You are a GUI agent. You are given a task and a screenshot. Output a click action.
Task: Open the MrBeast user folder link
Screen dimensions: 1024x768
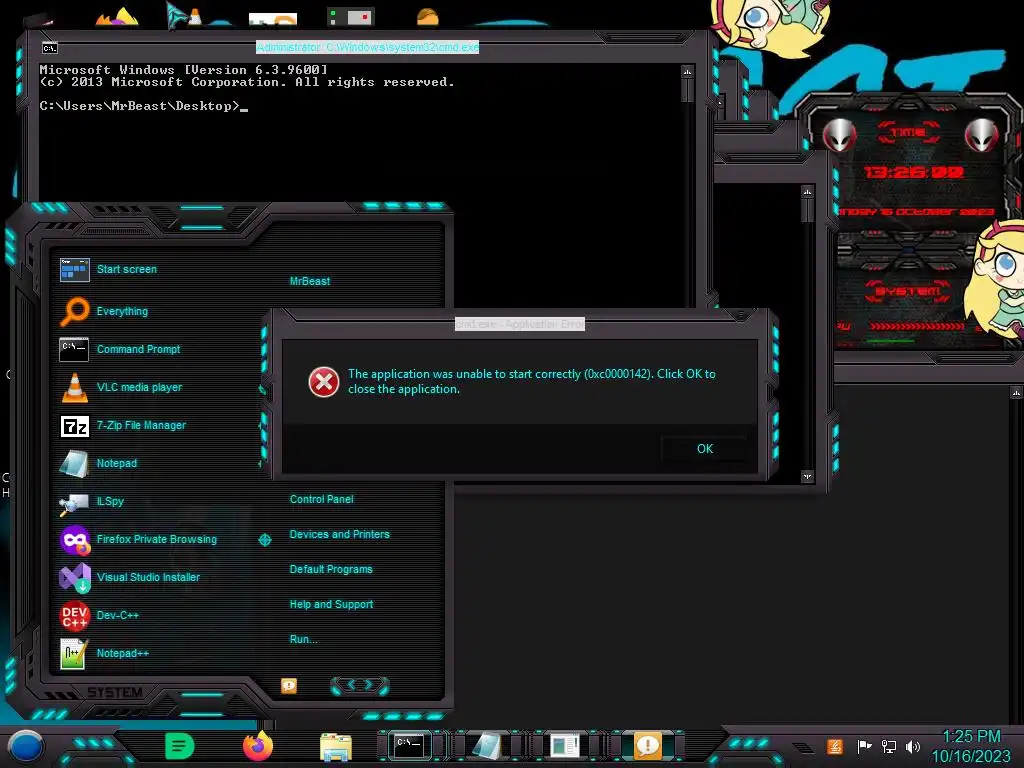coord(310,281)
